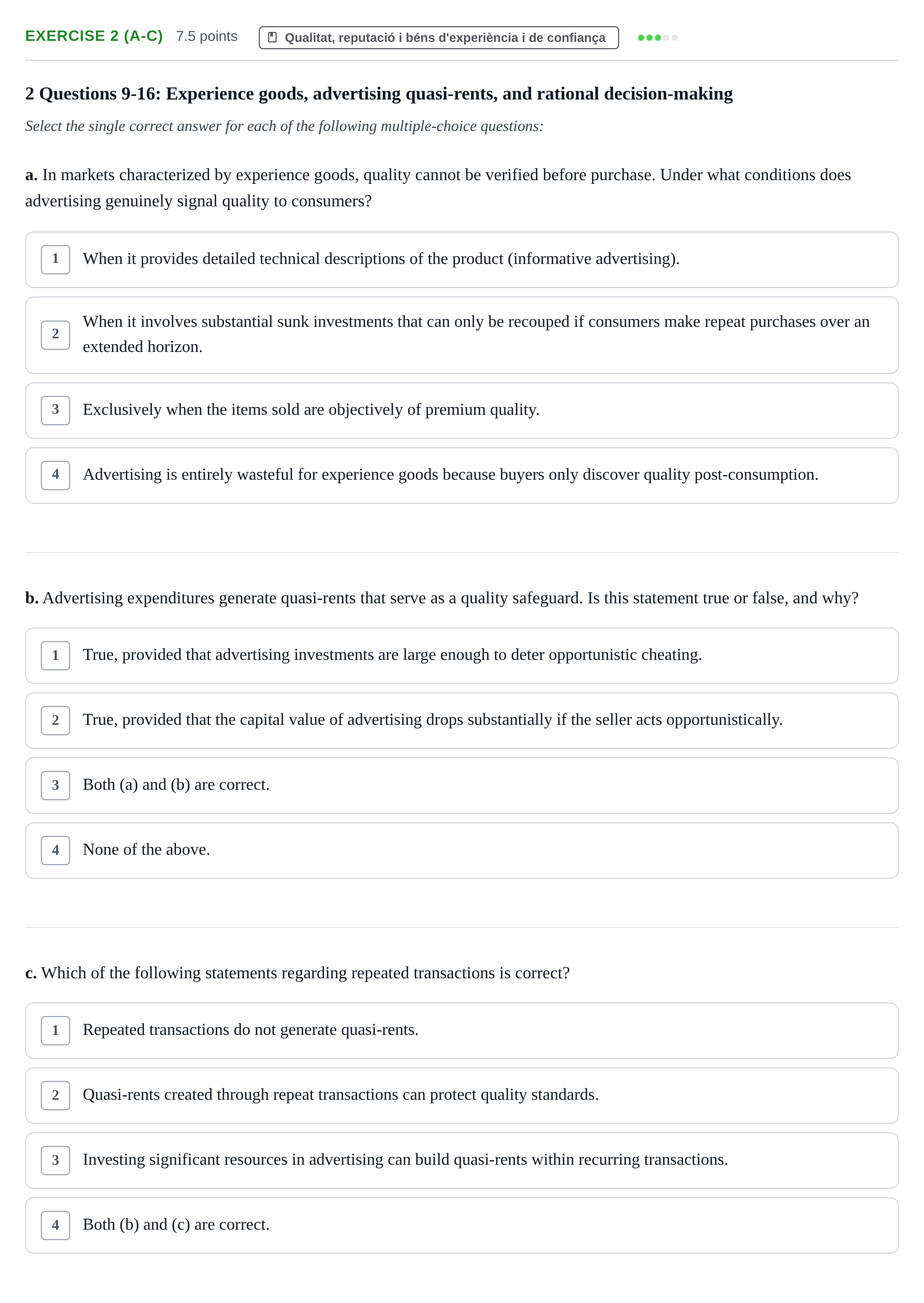The height and width of the screenshot is (1303, 924).
Task: Click the 7.5 points label
Action: 206,37
